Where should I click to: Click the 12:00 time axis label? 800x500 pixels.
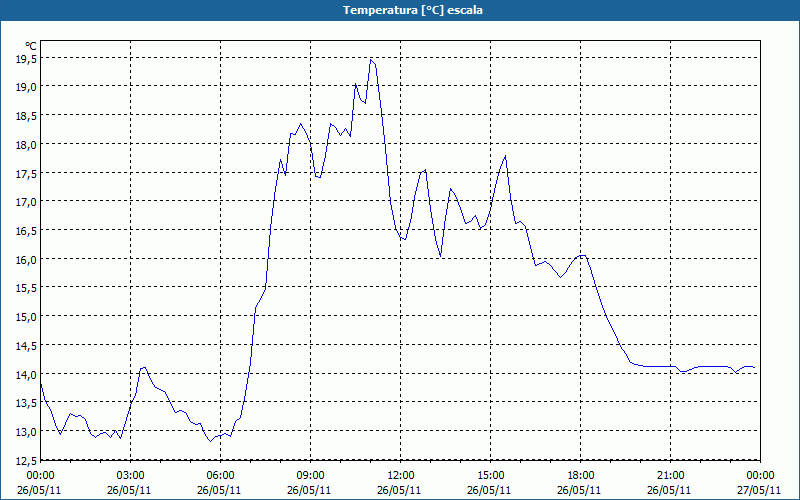coord(401,476)
